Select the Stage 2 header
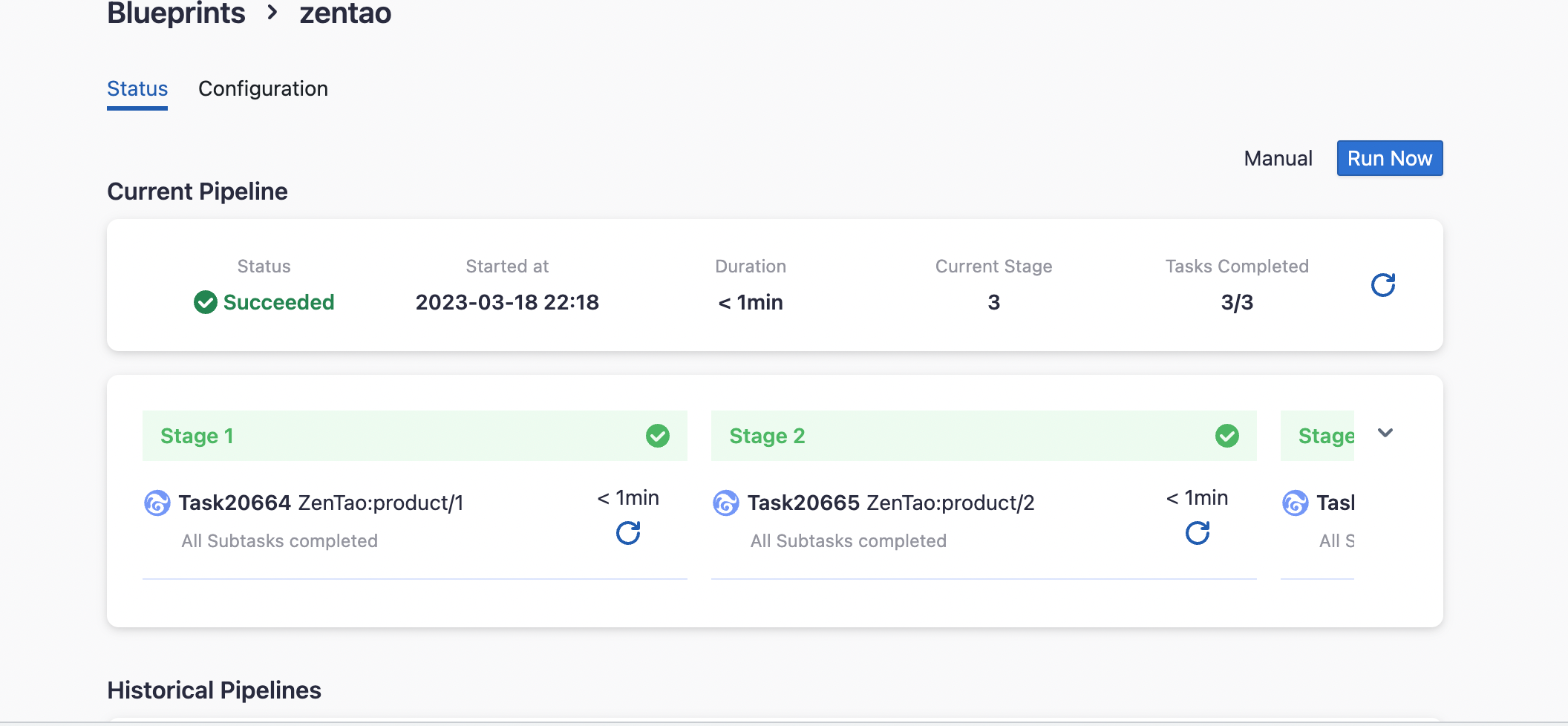 pyautogui.click(x=983, y=436)
